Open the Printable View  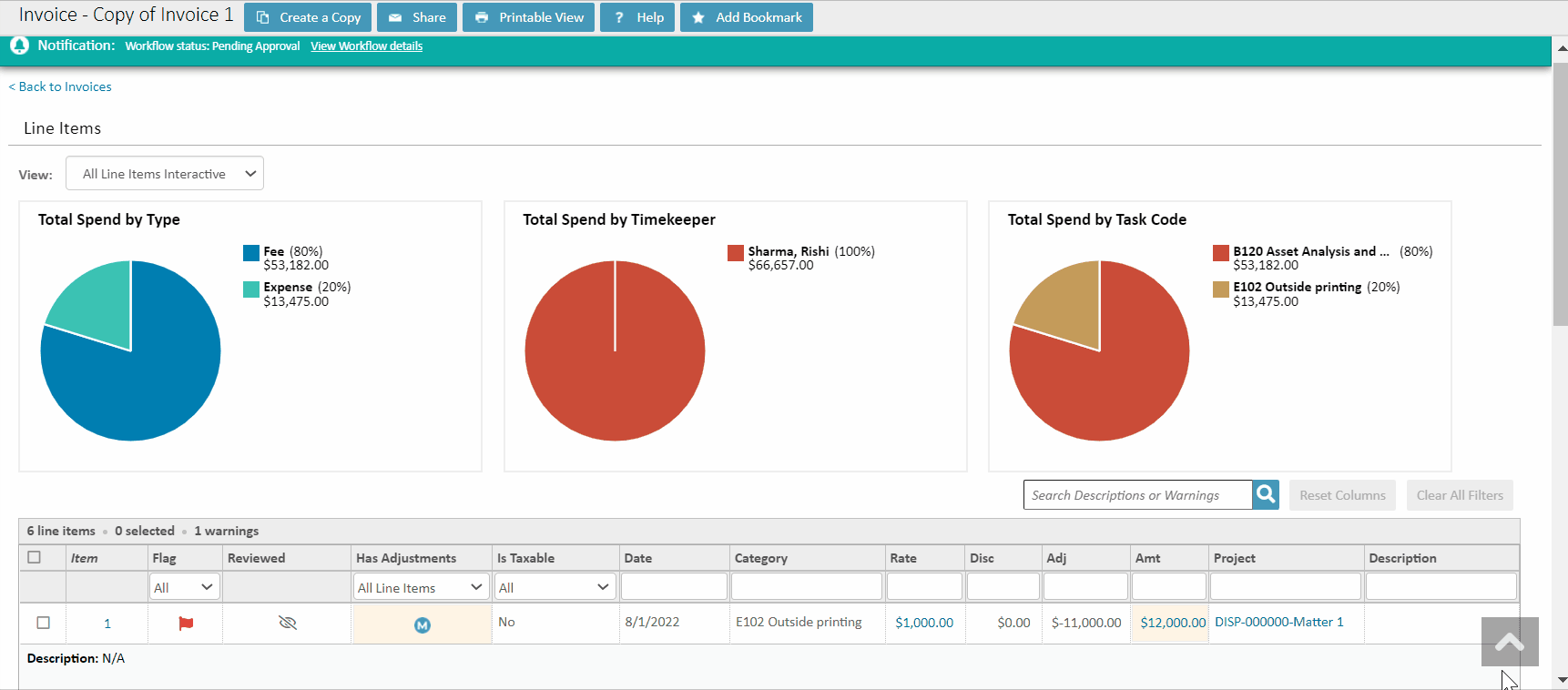click(529, 17)
